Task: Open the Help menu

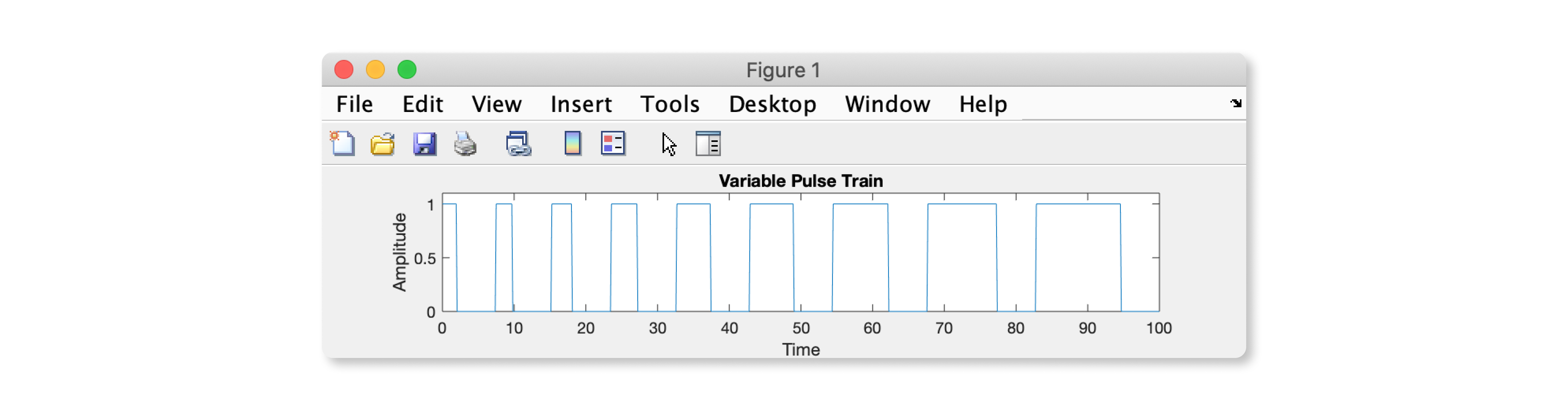Action: 982,105
